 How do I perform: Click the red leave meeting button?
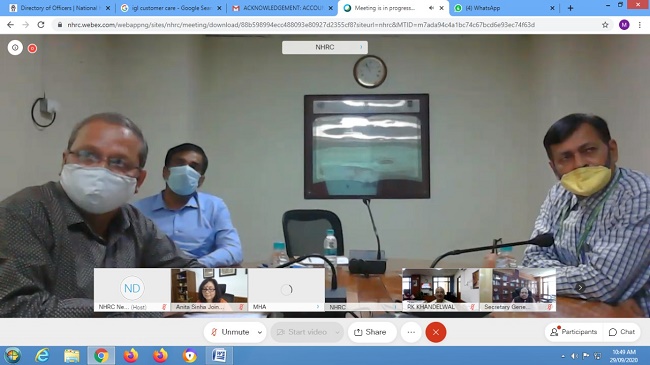(436, 332)
